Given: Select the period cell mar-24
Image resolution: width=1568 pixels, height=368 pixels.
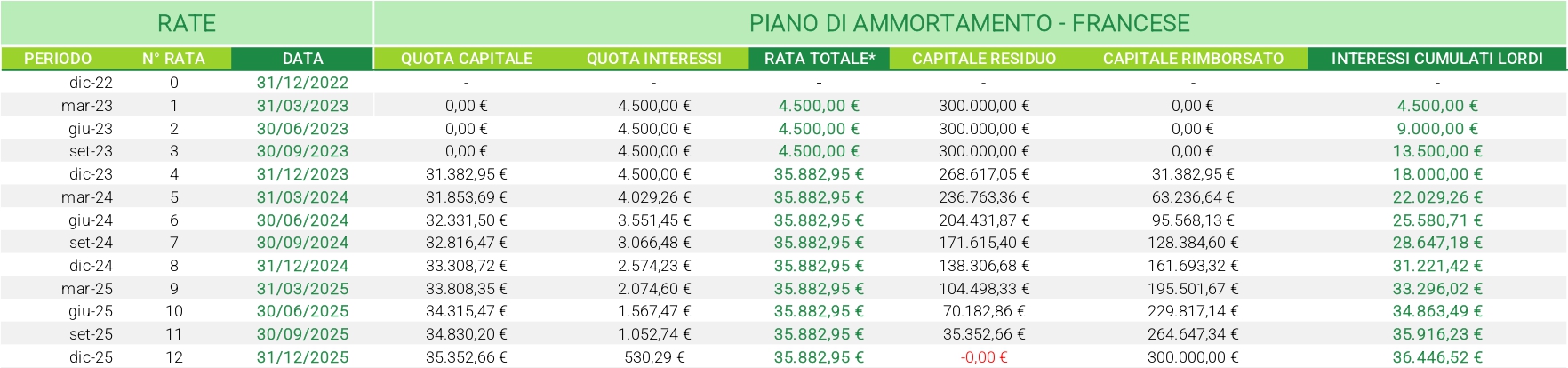Looking at the screenshot, I should pos(87,197).
